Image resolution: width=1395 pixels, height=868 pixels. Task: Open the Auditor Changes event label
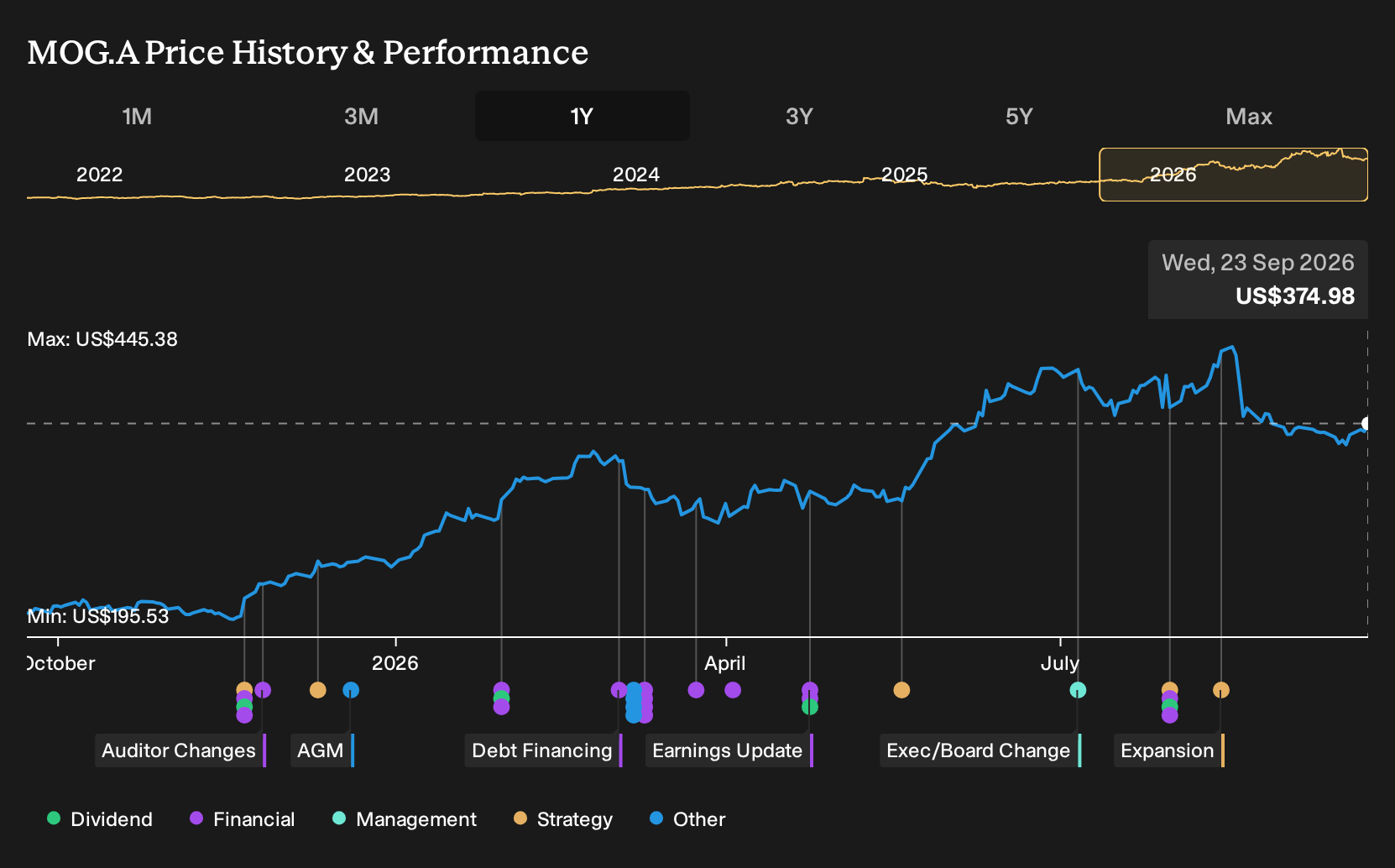pyautogui.click(x=180, y=750)
